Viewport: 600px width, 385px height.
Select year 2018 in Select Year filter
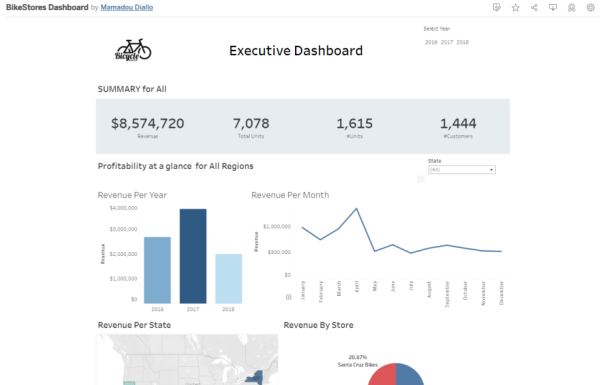click(462, 42)
